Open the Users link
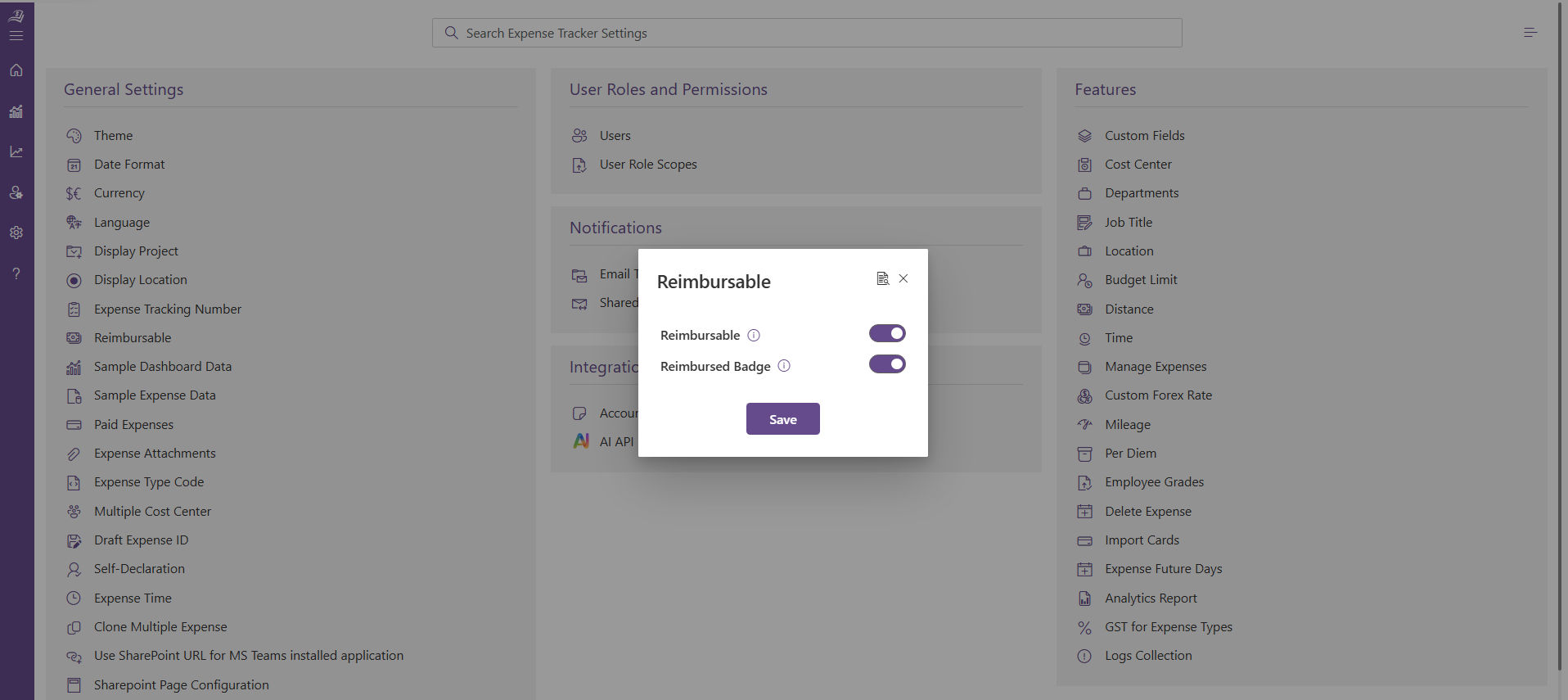The height and width of the screenshot is (700, 1568). [x=615, y=136]
